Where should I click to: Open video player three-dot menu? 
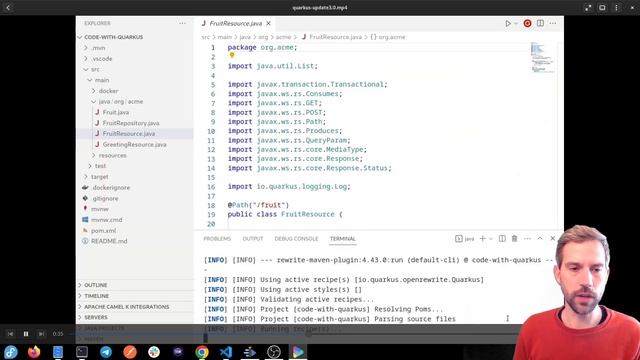(x=616, y=7)
